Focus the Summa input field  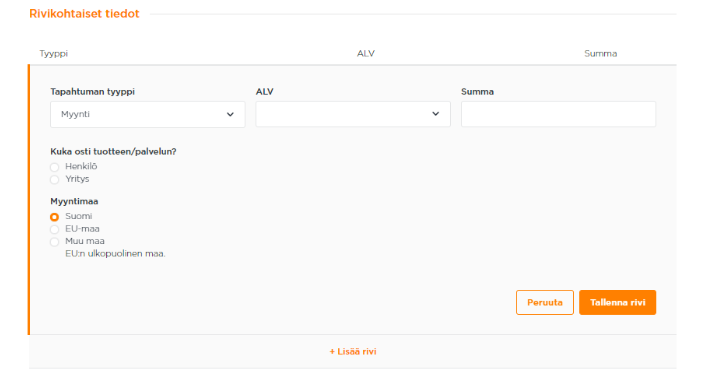558,114
